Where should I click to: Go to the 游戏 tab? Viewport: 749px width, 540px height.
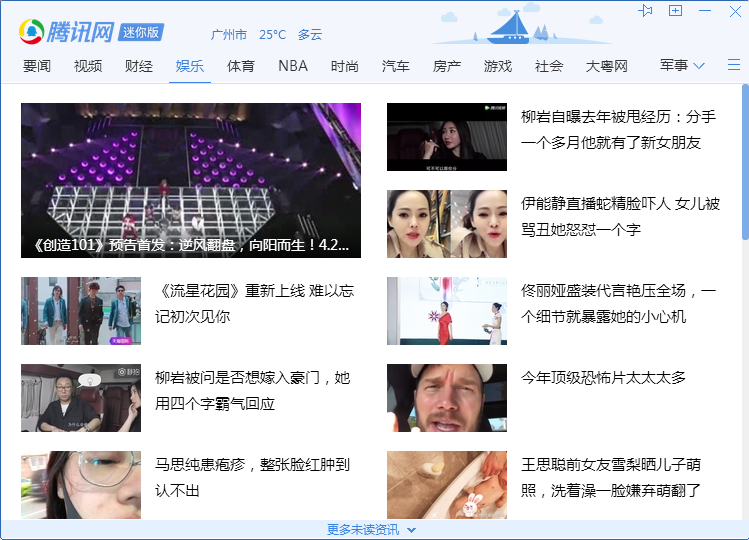tap(497, 66)
